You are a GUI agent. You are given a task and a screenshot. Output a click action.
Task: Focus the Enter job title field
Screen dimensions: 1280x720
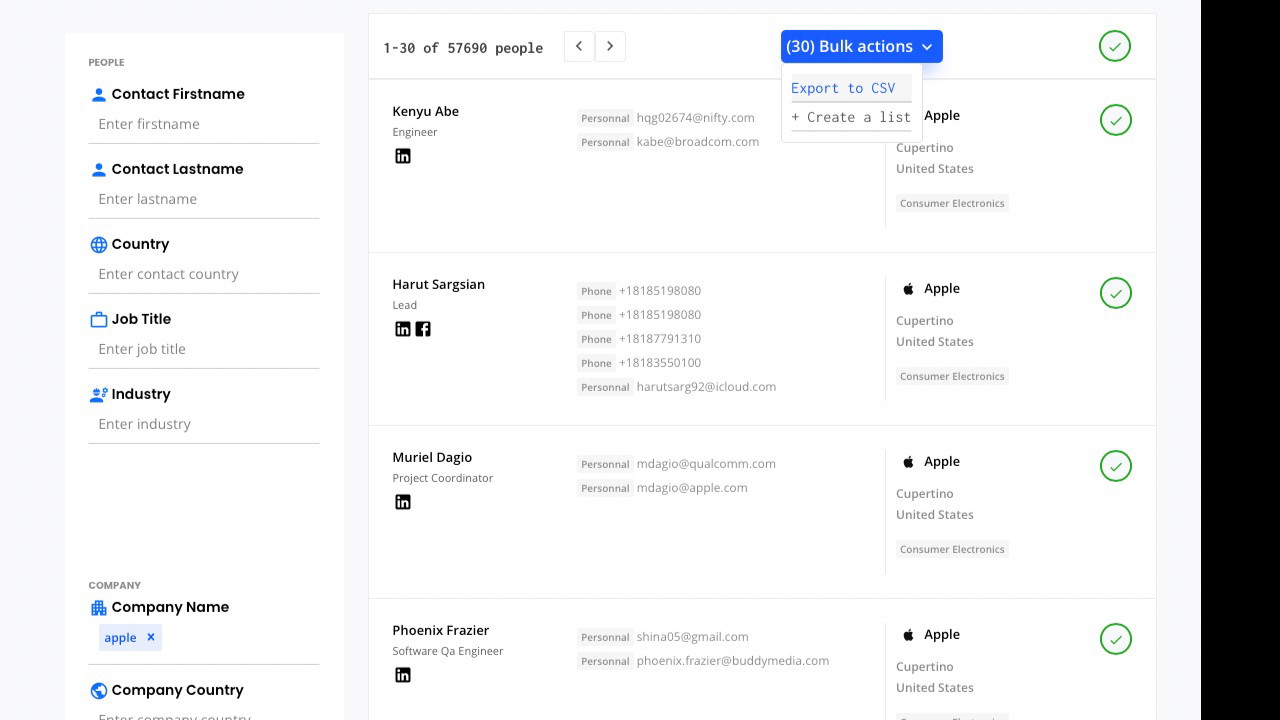pos(204,349)
